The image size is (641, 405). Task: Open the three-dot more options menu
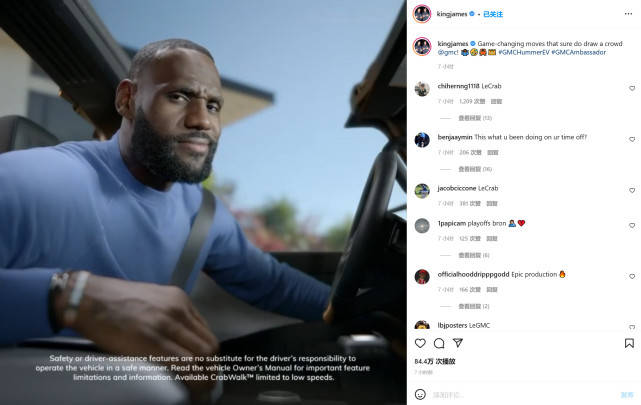click(628, 14)
